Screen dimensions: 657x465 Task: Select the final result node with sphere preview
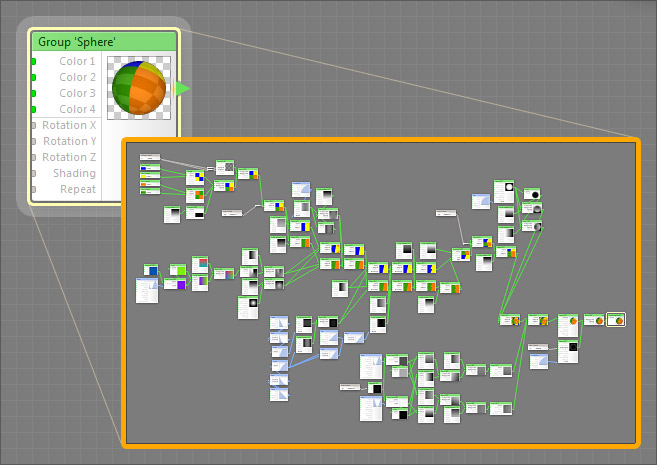(x=616, y=320)
